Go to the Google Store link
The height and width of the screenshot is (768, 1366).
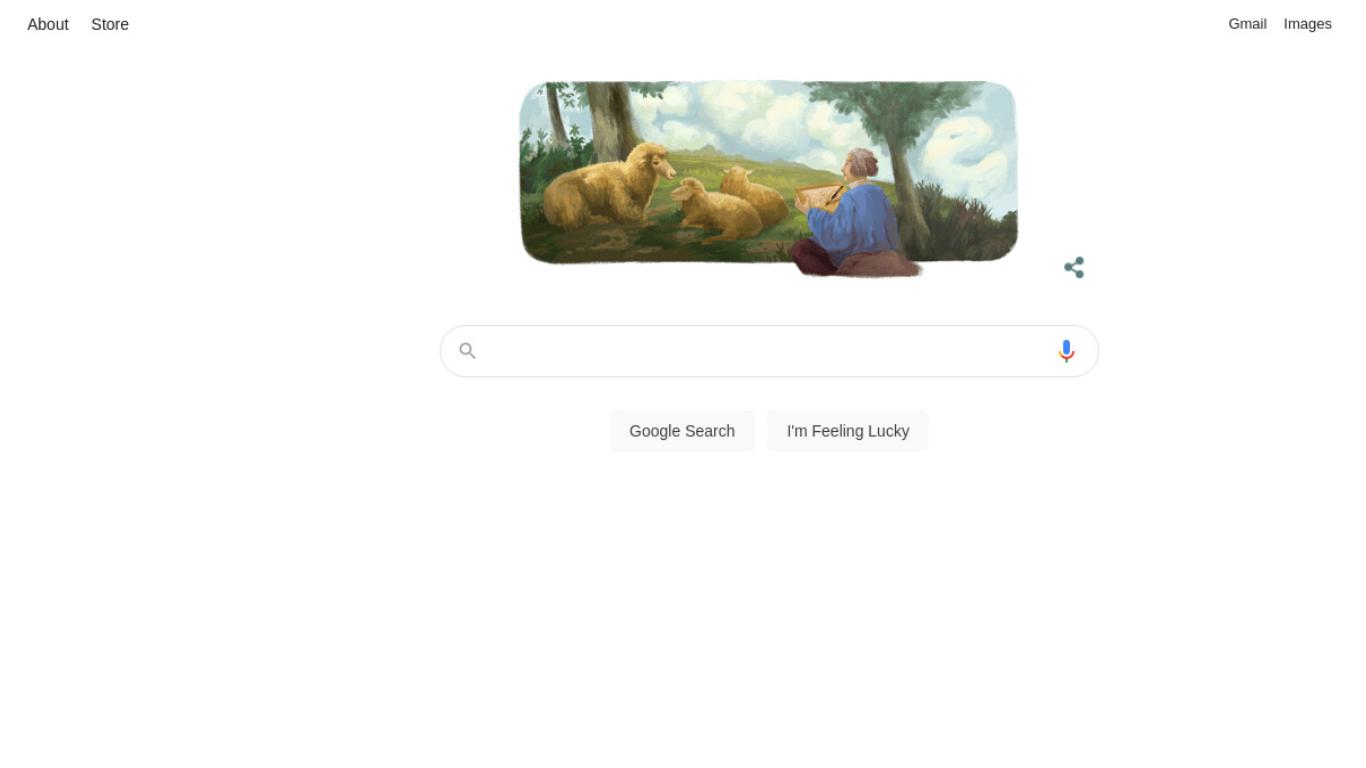click(110, 24)
